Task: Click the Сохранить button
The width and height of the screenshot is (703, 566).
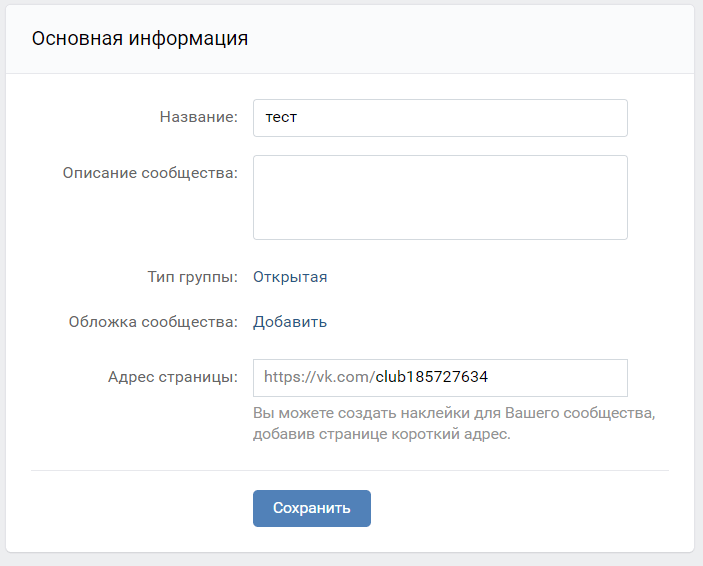Action: pos(312,508)
